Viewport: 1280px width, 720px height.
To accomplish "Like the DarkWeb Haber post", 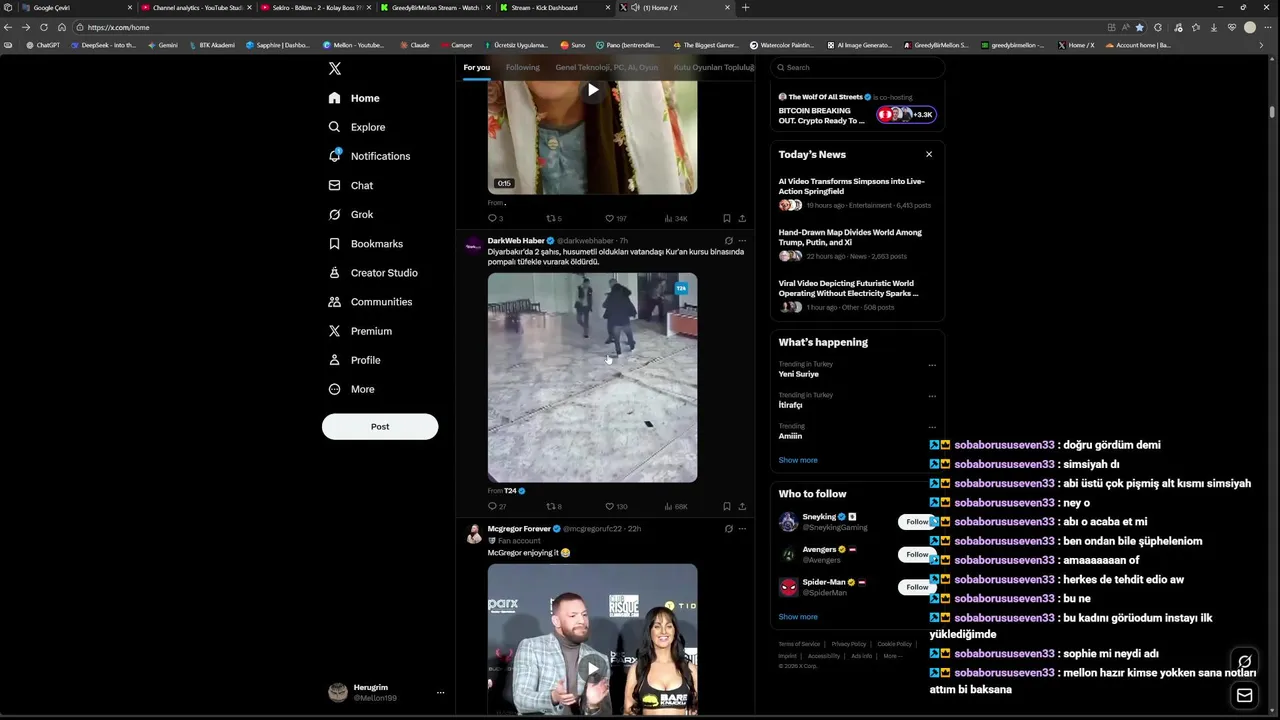I will pos(616,506).
